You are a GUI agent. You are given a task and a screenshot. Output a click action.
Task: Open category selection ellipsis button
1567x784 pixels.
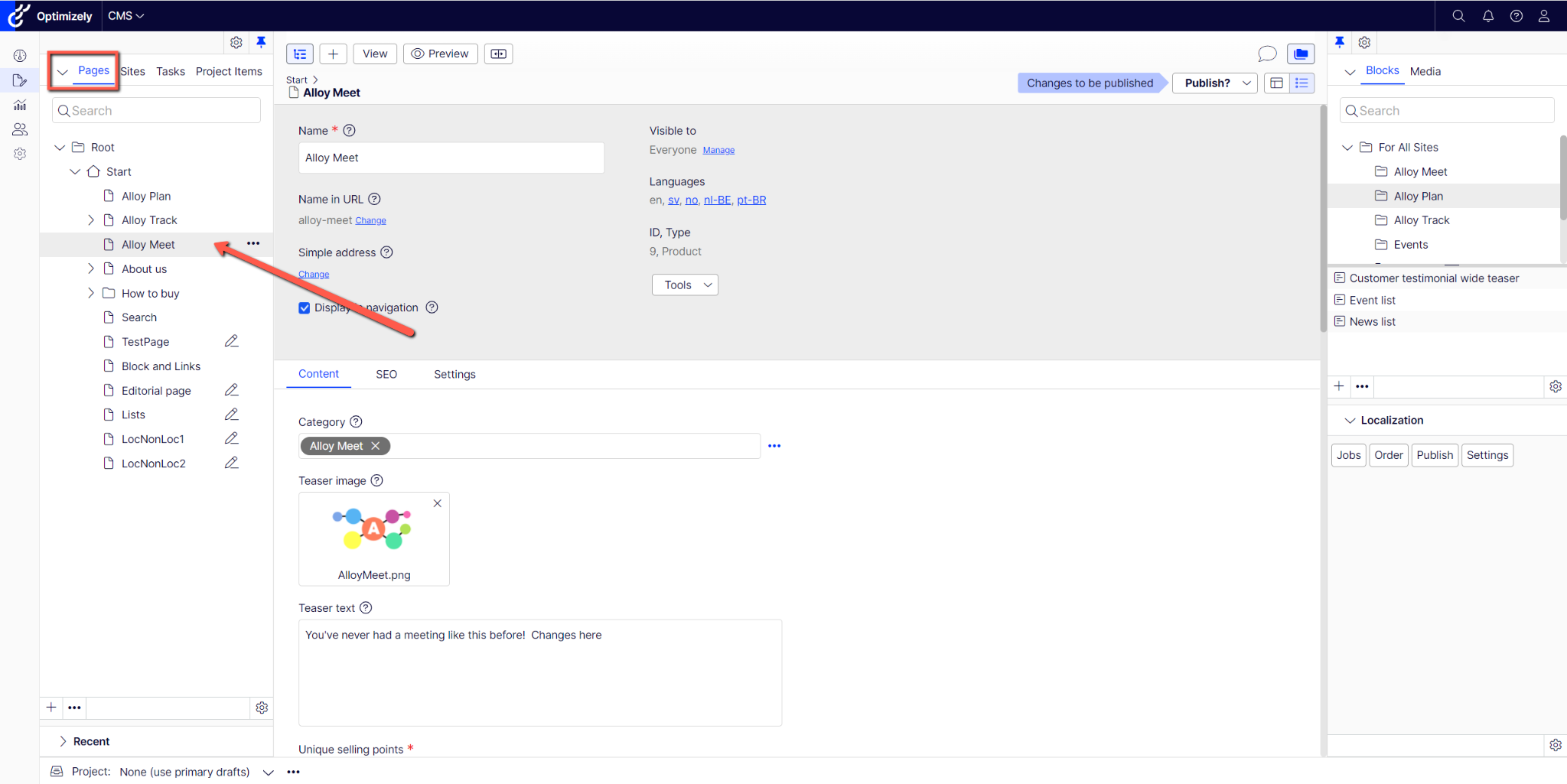point(774,446)
